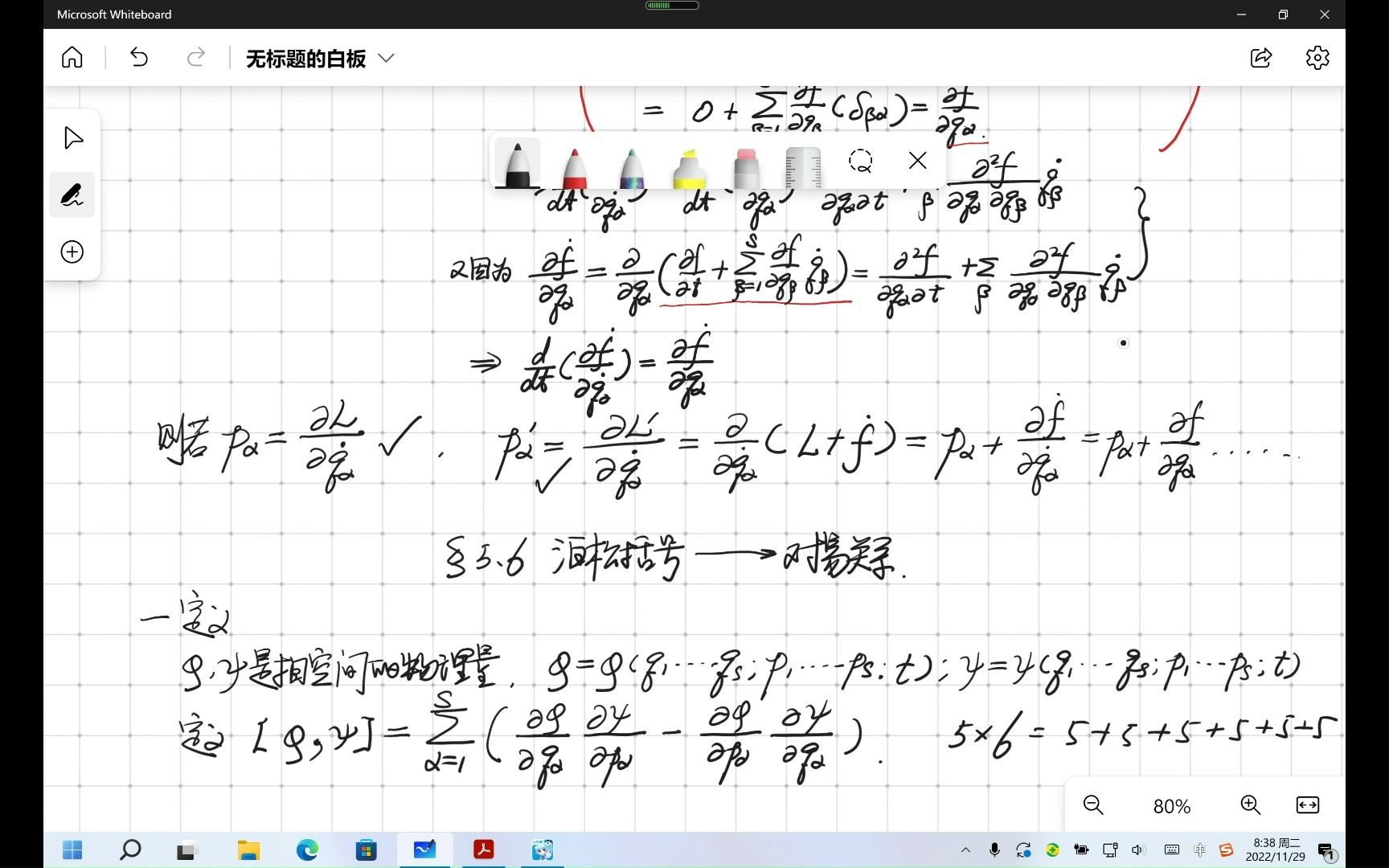The height and width of the screenshot is (868, 1389).
Task: Zoom out the whiteboard canvas
Action: [x=1093, y=805]
